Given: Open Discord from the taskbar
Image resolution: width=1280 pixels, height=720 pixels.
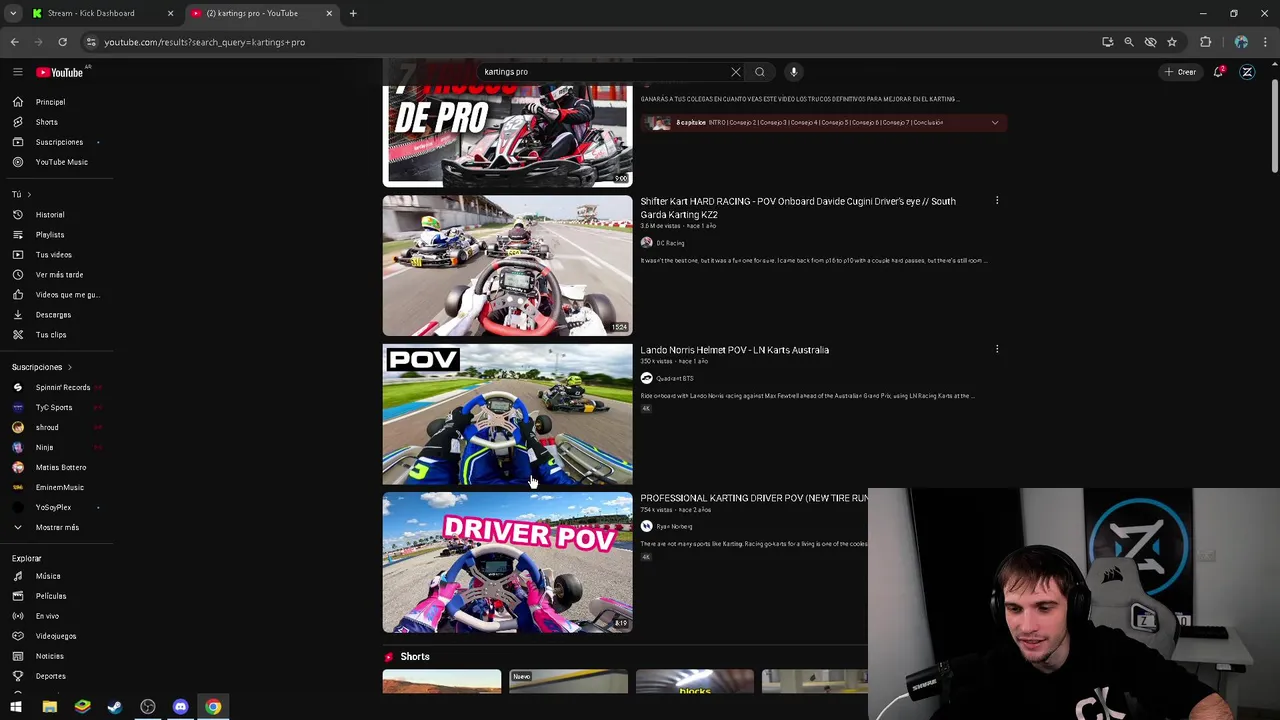Looking at the screenshot, I should coord(180,707).
